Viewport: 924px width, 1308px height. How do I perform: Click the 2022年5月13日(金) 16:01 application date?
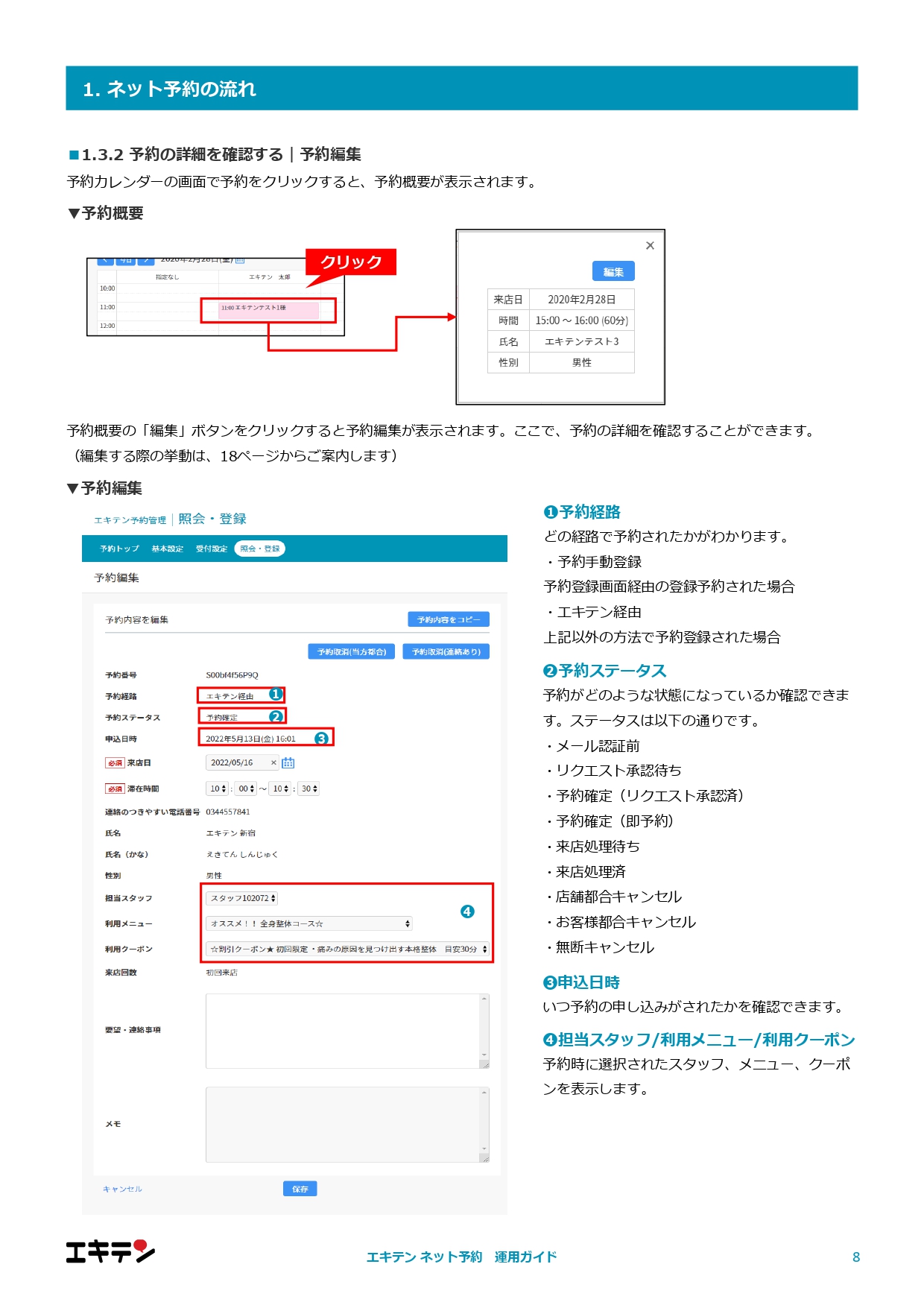pos(251,739)
